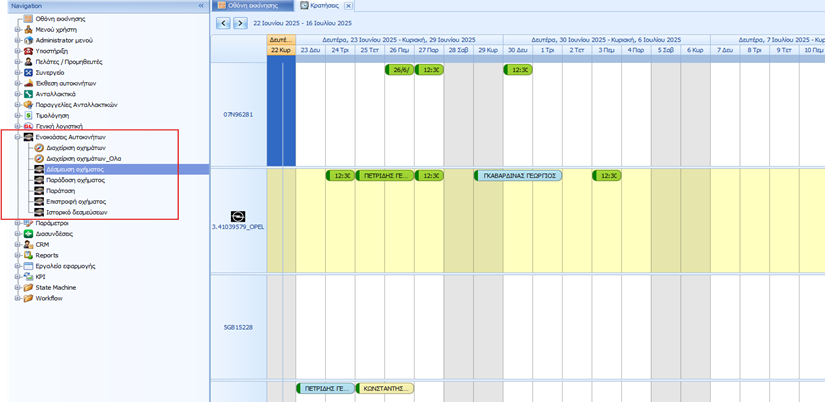The width and height of the screenshot is (825, 402).
Task: Click the CRM tree node icon
Action: coord(28,244)
